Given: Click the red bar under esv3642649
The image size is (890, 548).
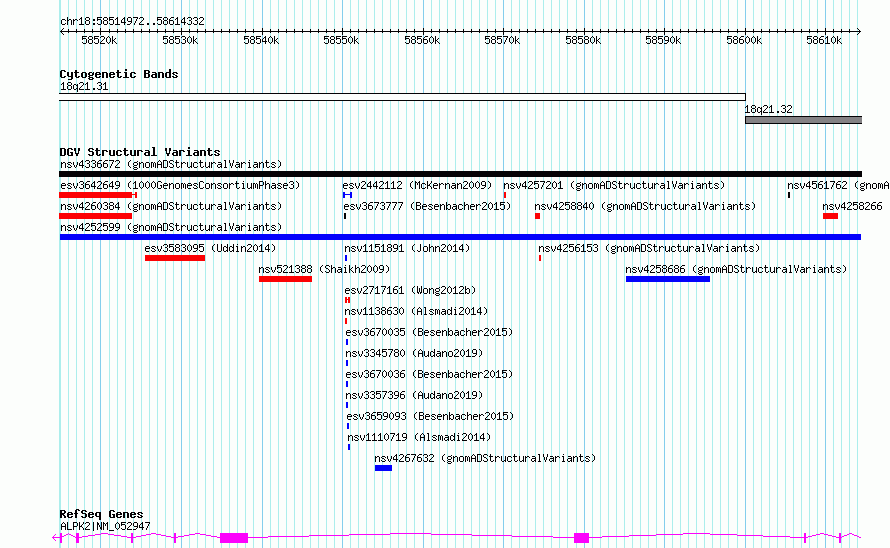Looking at the screenshot, I should pyautogui.click(x=98, y=195).
